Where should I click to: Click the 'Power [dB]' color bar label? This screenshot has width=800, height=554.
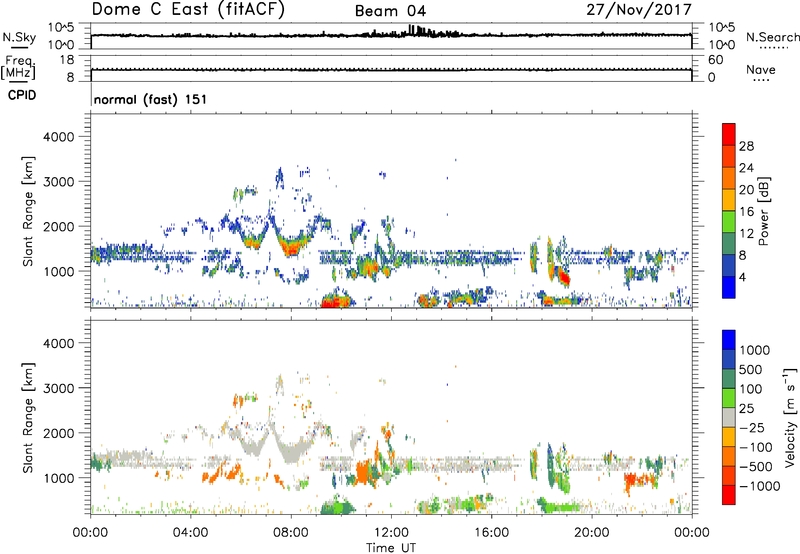763,211
